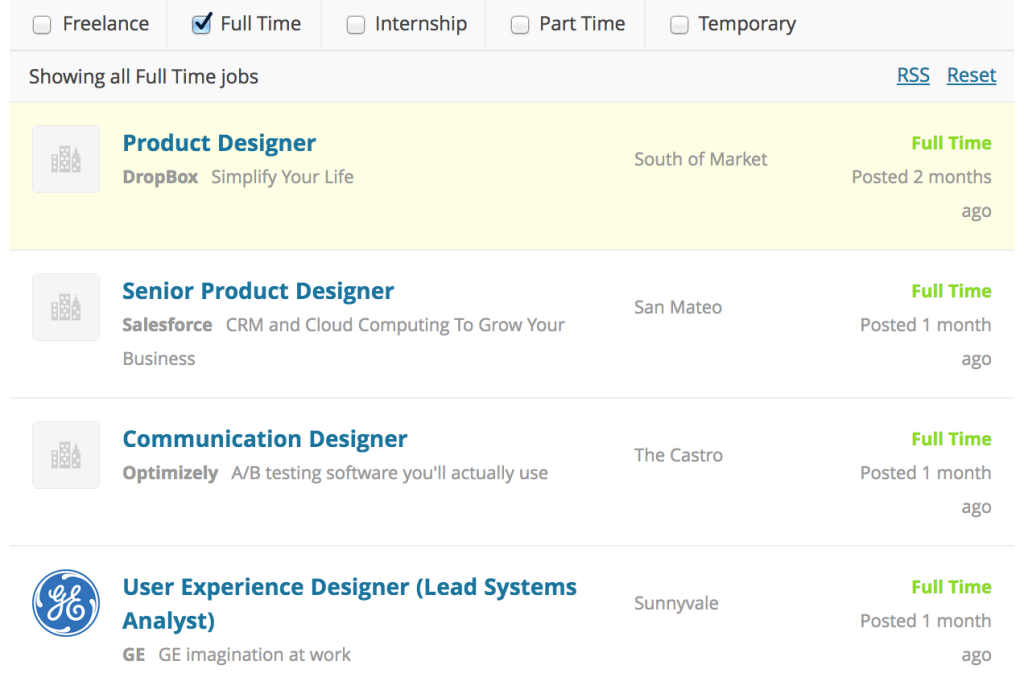
Task: Click Full Time tag on DropBox listing
Action: click(x=952, y=143)
